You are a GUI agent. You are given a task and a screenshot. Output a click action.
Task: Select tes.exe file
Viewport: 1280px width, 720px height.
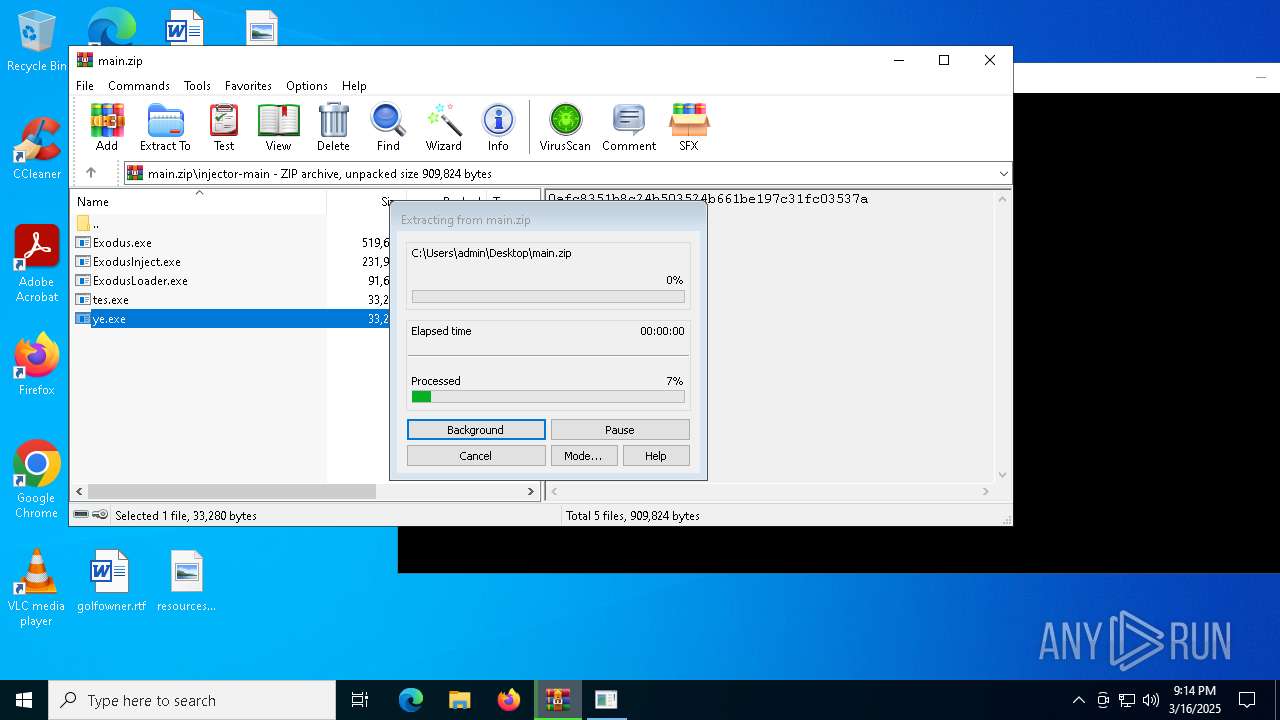pyautogui.click(x=110, y=300)
